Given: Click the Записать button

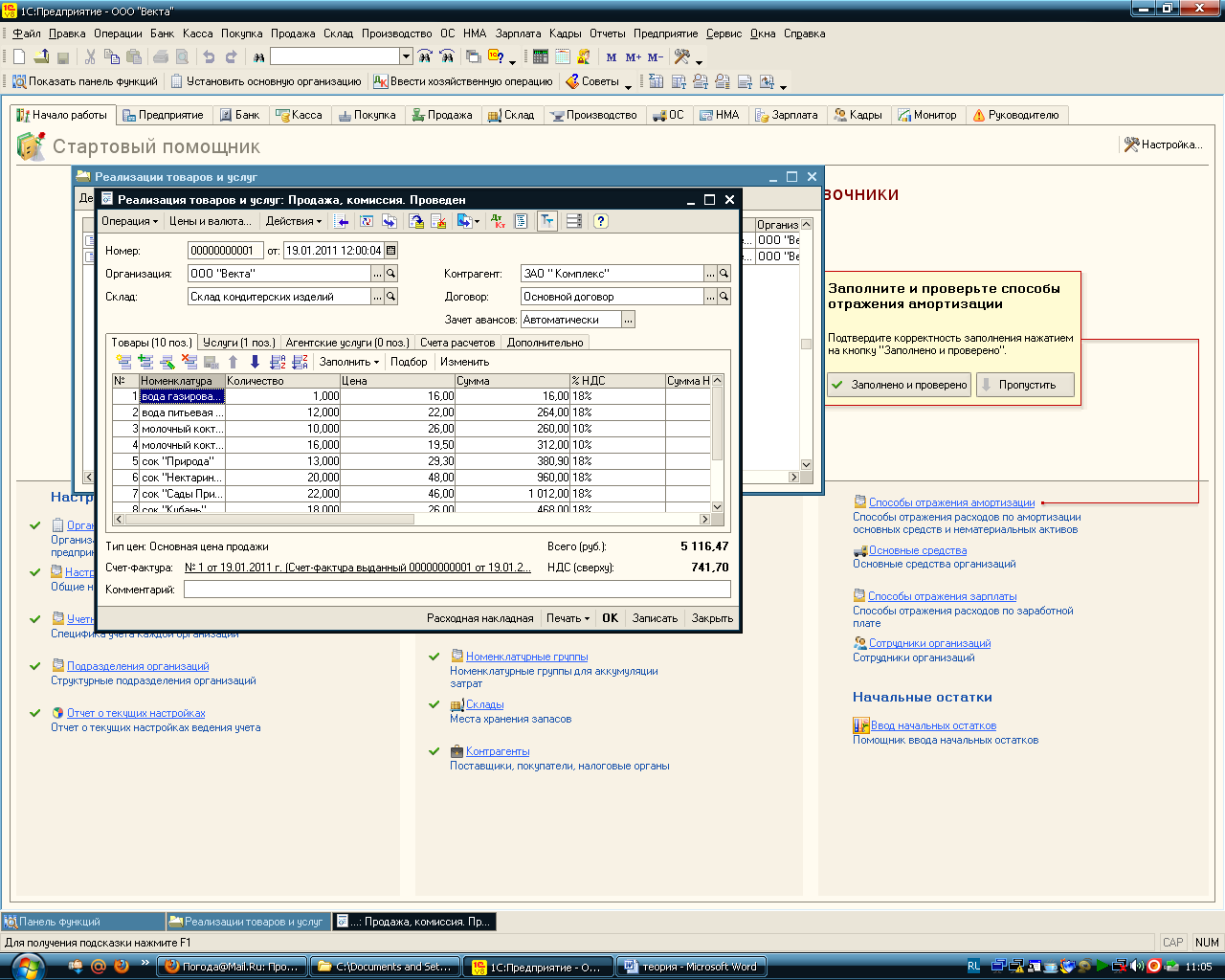Looking at the screenshot, I should click(x=655, y=618).
